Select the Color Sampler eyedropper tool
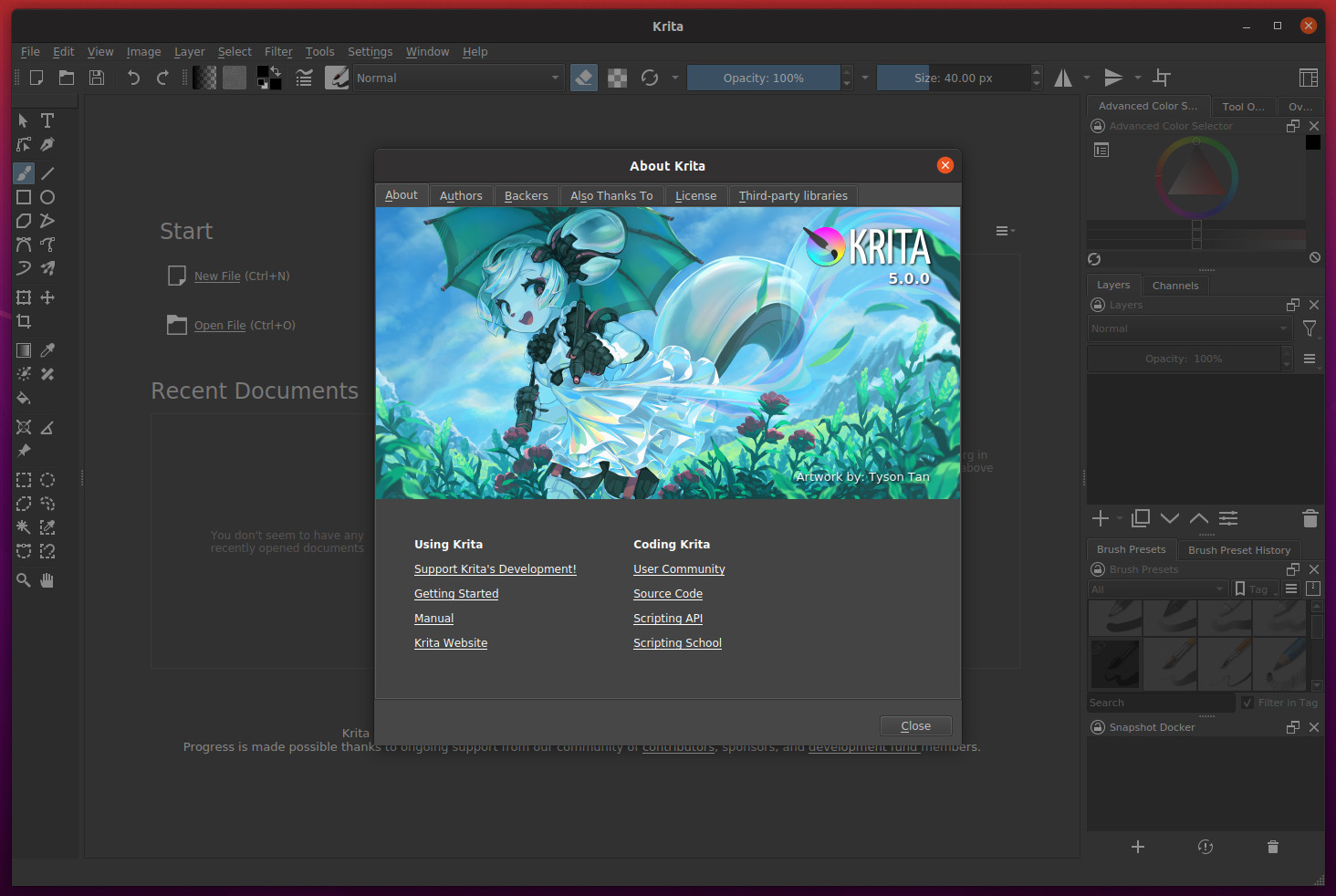Viewport: 1336px width, 896px height. click(47, 350)
